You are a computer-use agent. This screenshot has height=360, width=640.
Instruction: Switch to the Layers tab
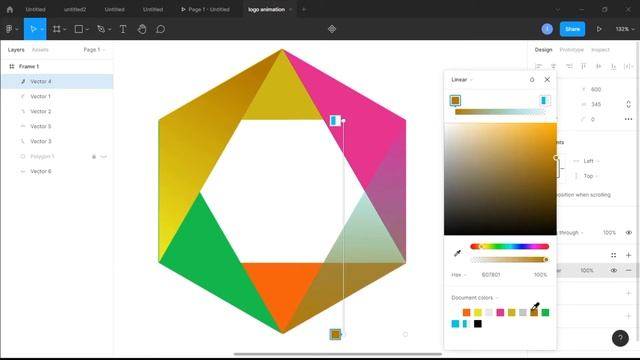tap(16, 50)
